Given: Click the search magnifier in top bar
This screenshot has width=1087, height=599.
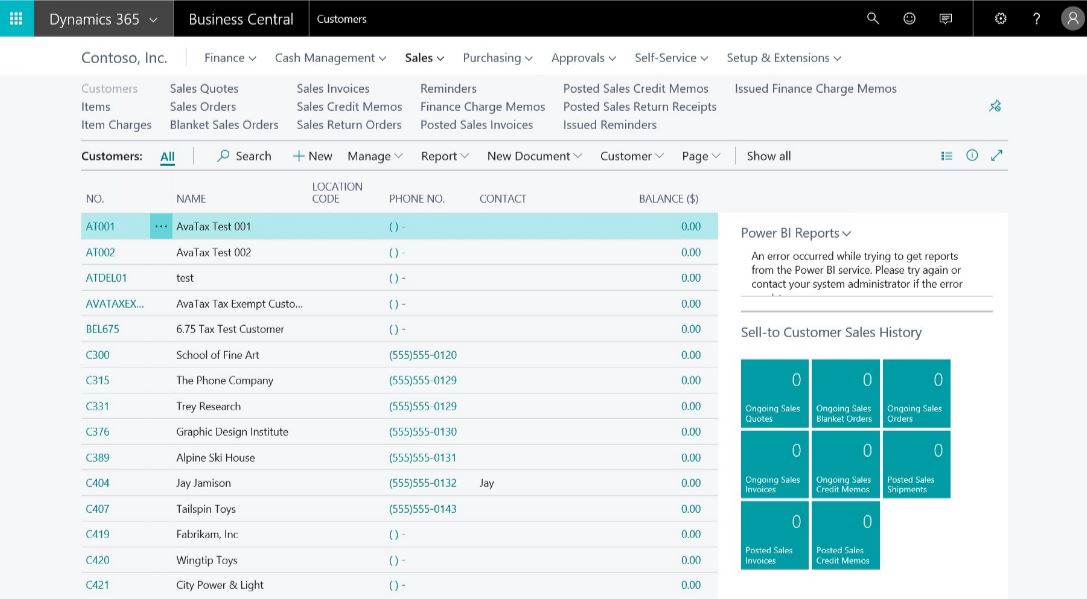Looking at the screenshot, I should 873,19.
